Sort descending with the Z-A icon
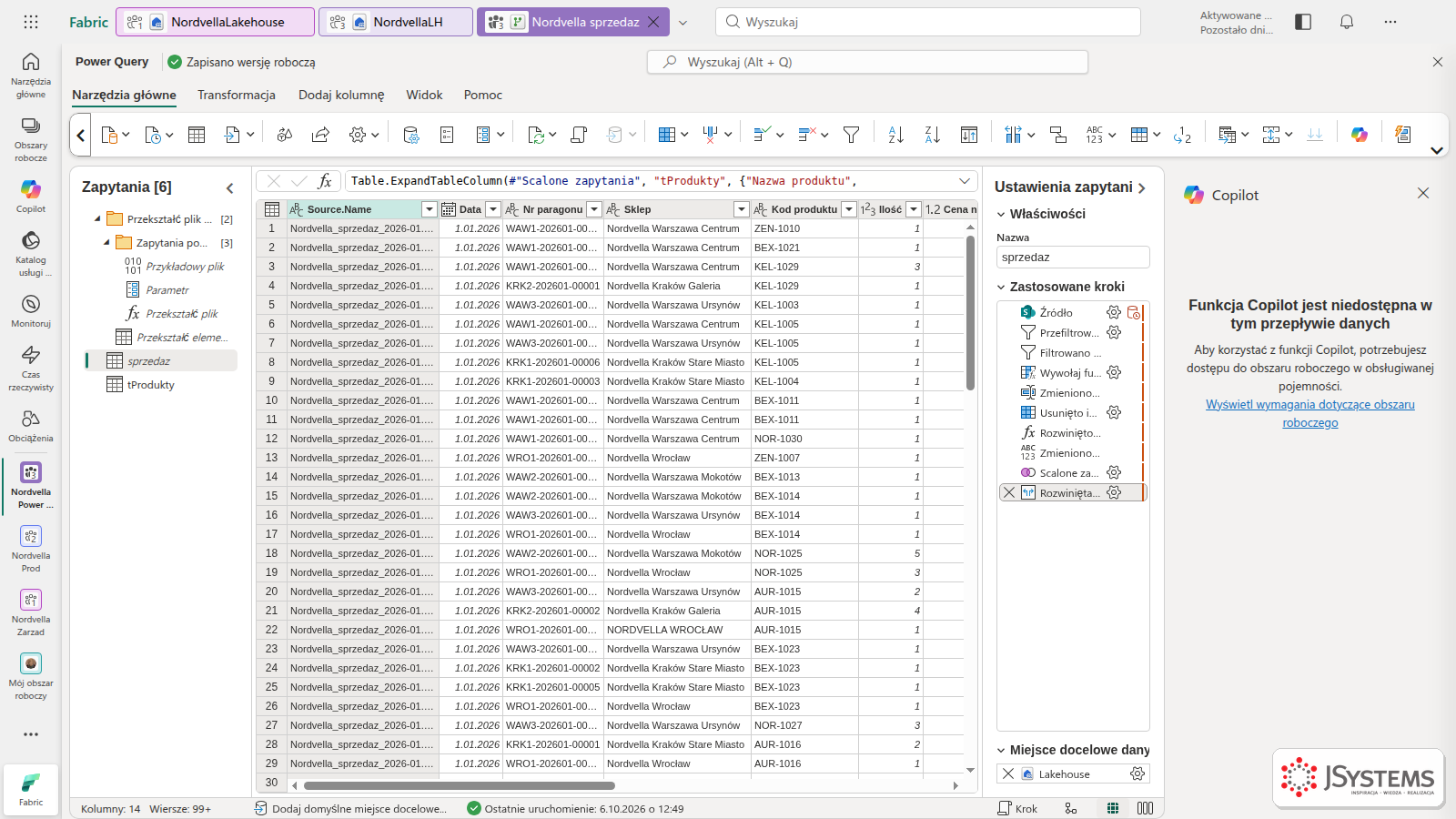The height and width of the screenshot is (819, 1456). [x=932, y=135]
